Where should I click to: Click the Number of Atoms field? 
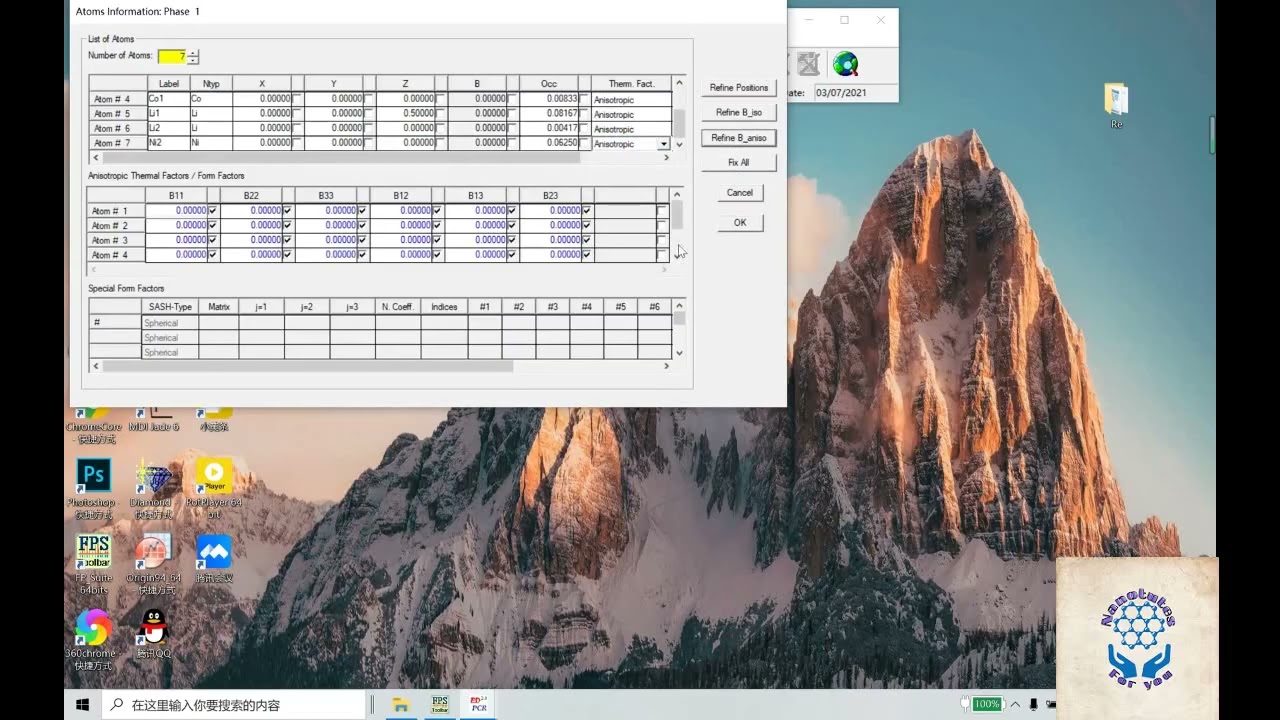[172, 57]
